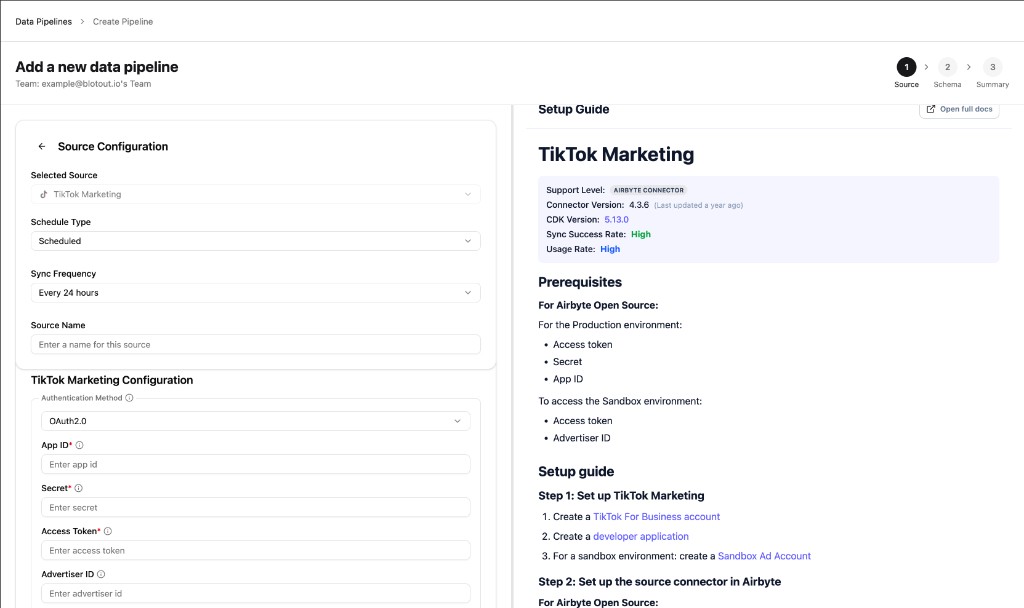The width and height of the screenshot is (1024, 608).
Task: Open Sandbox Ad Account link
Action: tap(764, 556)
